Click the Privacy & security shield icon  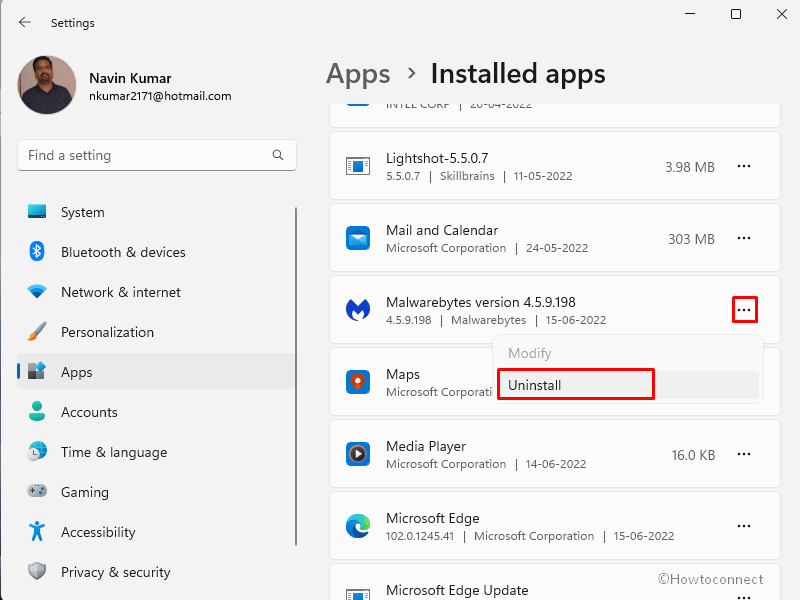pos(37,571)
